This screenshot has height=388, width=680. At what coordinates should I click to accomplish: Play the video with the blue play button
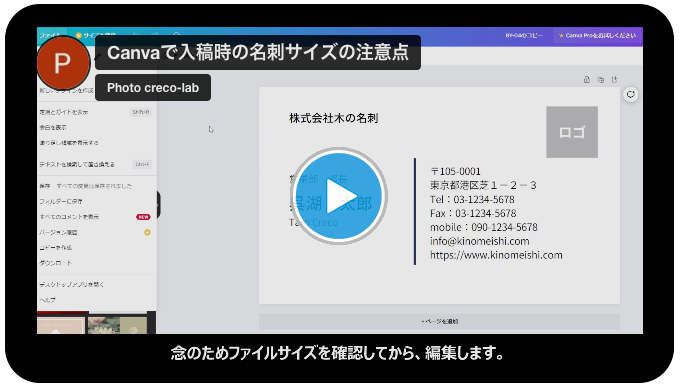(x=339, y=196)
